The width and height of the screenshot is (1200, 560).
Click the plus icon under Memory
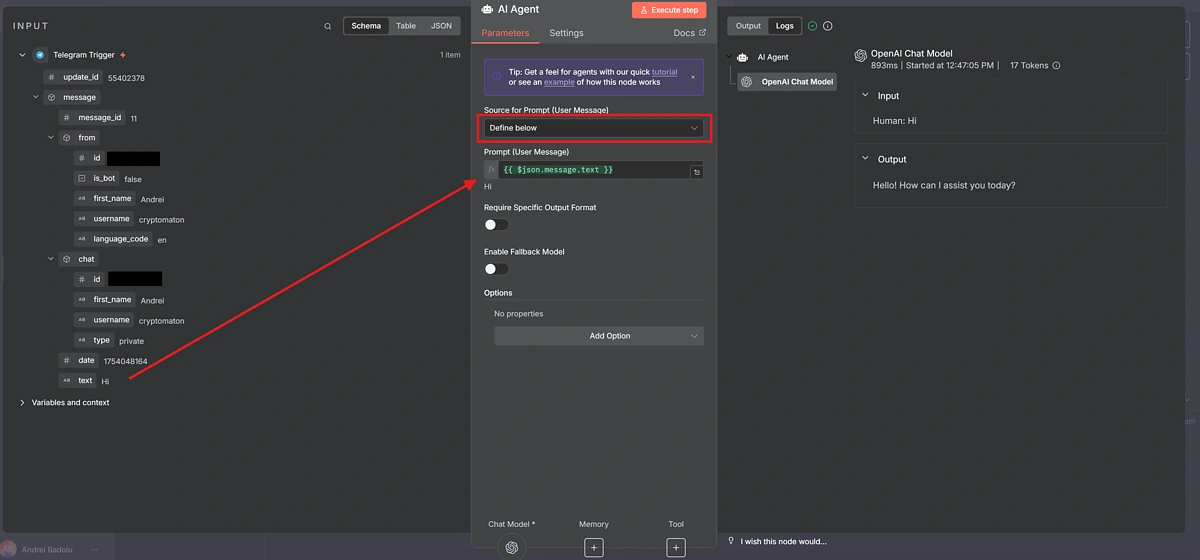coord(593,547)
